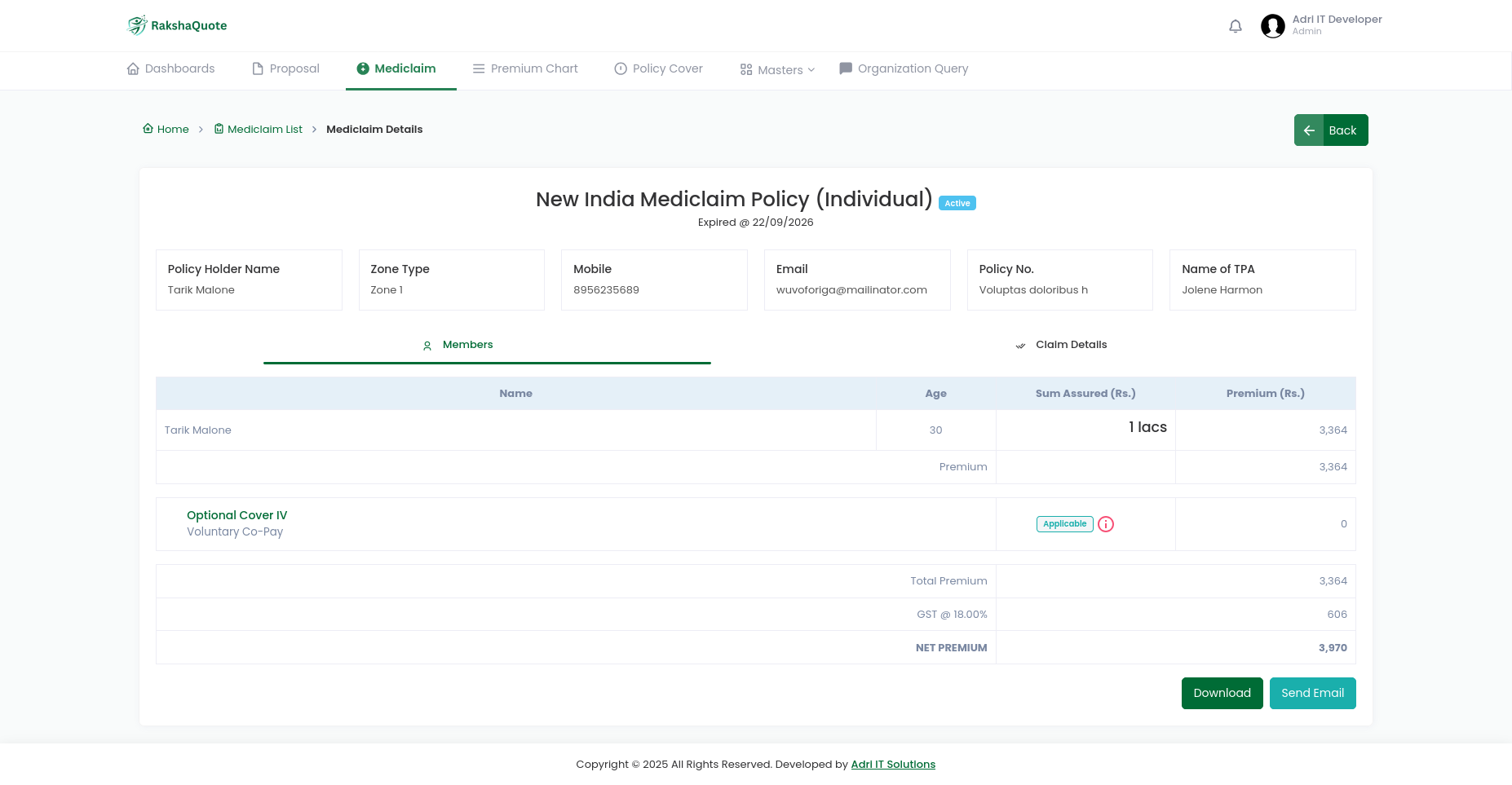Click the NET PREMIUM label
Viewport: 1512px width, 785px height.
951,648
